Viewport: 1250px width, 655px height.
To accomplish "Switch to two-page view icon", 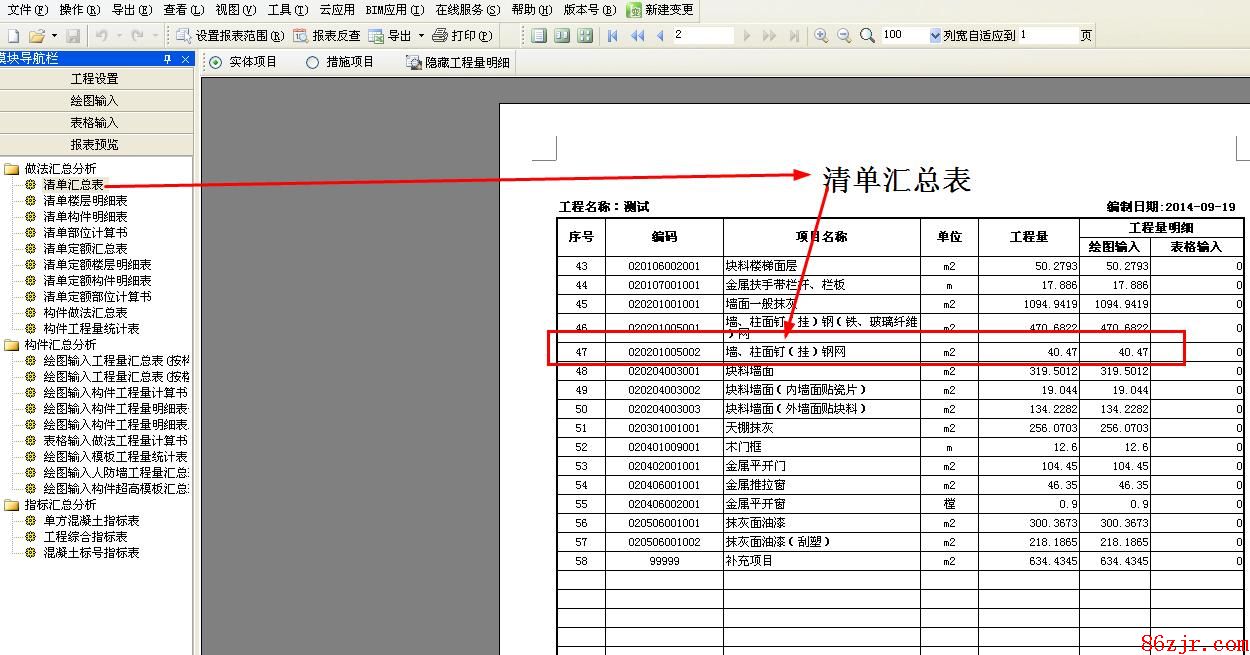I will tap(562, 36).
